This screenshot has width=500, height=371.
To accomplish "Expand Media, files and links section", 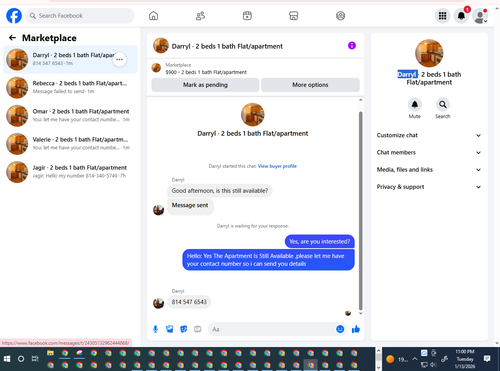I will click(x=429, y=170).
